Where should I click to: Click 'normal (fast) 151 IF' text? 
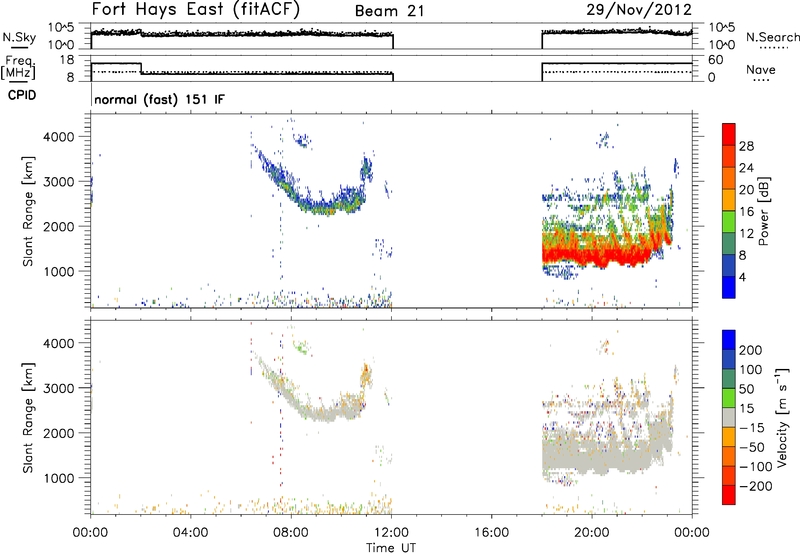point(159,99)
